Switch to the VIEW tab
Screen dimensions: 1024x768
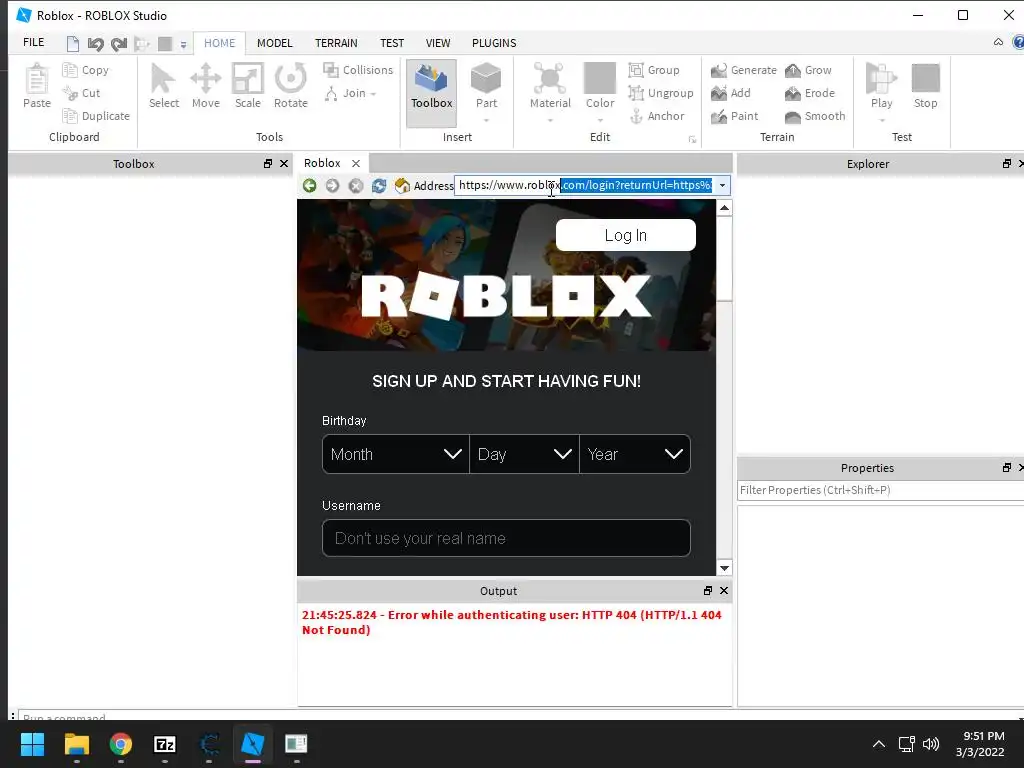pyautogui.click(x=438, y=43)
